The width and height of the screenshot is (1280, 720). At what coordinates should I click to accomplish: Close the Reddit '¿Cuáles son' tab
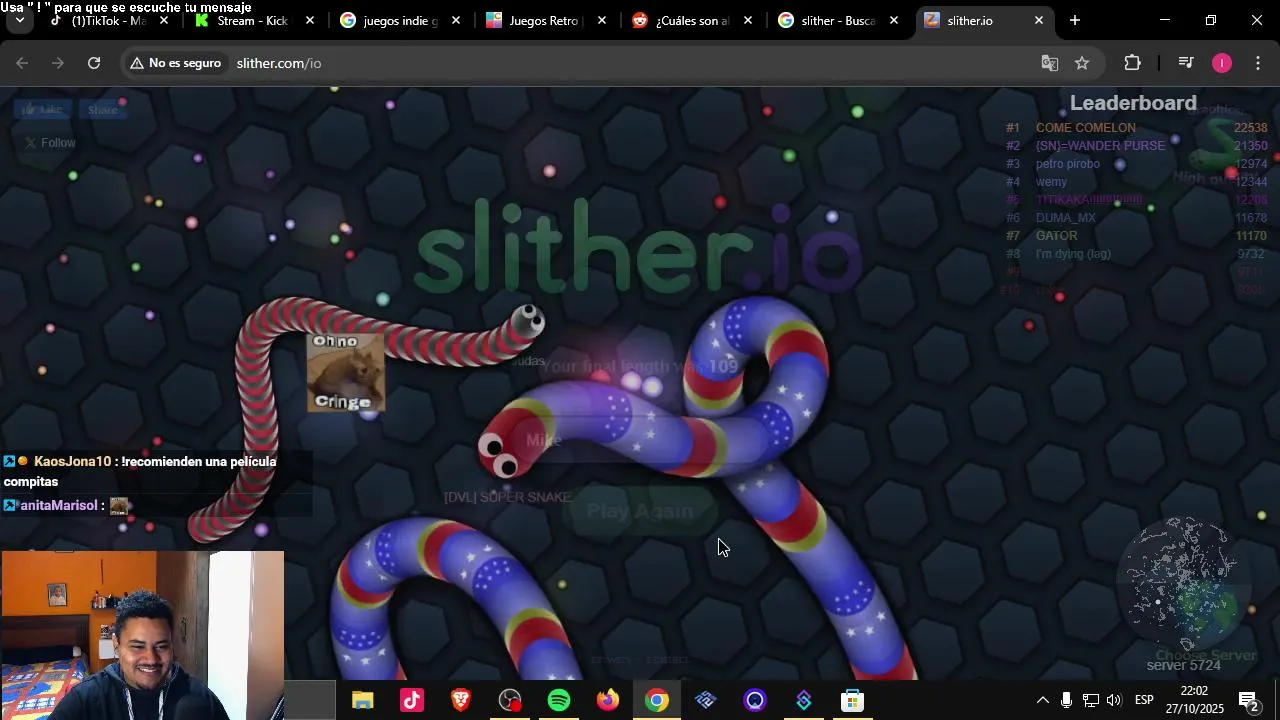point(748,20)
